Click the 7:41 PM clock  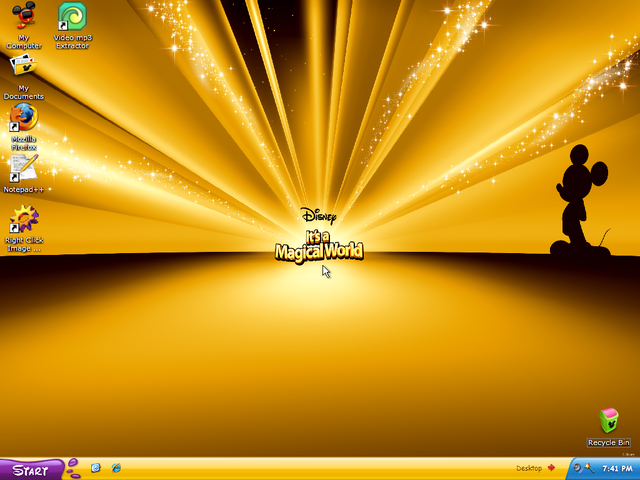click(x=617, y=469)
